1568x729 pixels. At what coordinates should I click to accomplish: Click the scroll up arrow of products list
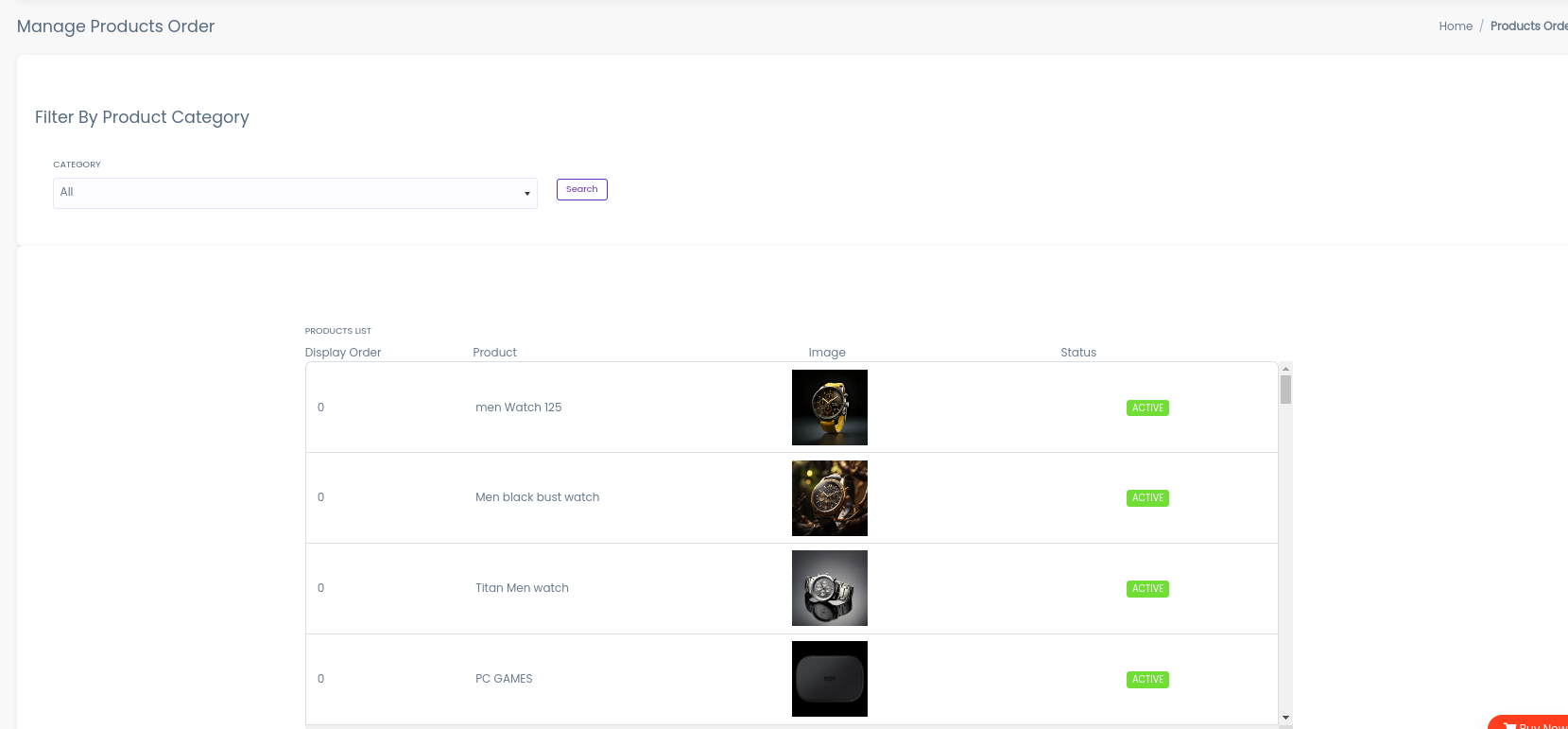1285,369
